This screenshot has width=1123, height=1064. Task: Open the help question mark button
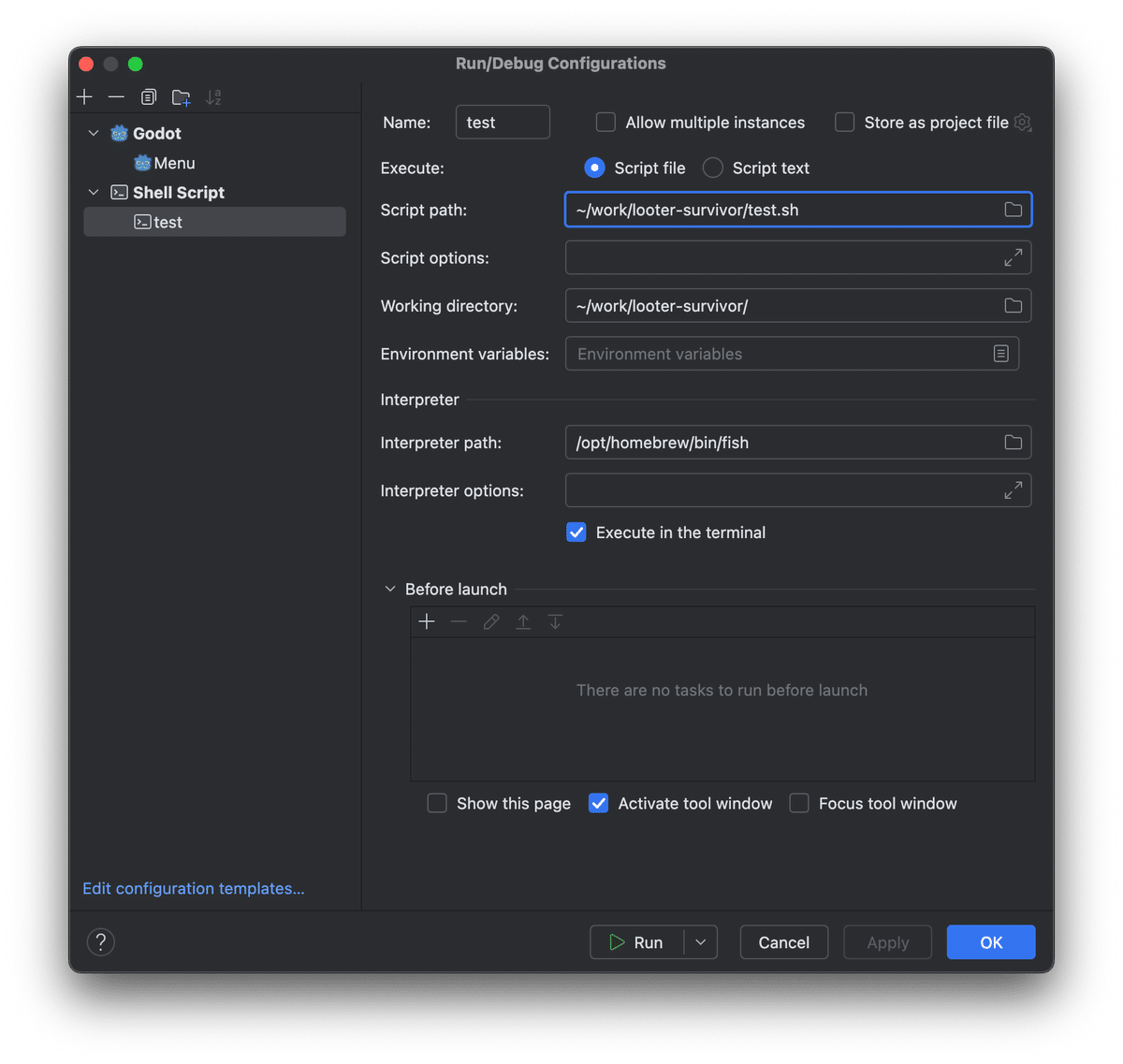pyautogui.click(x=101, y=941)
